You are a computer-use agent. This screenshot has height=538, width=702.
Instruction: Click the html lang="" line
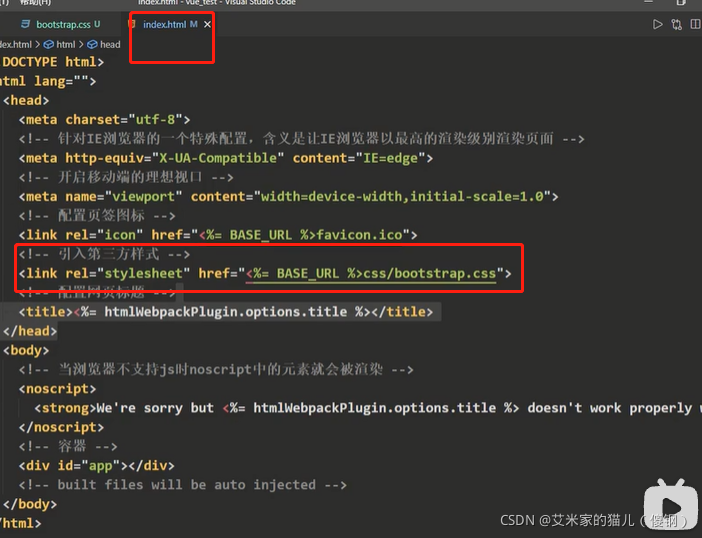48,81
